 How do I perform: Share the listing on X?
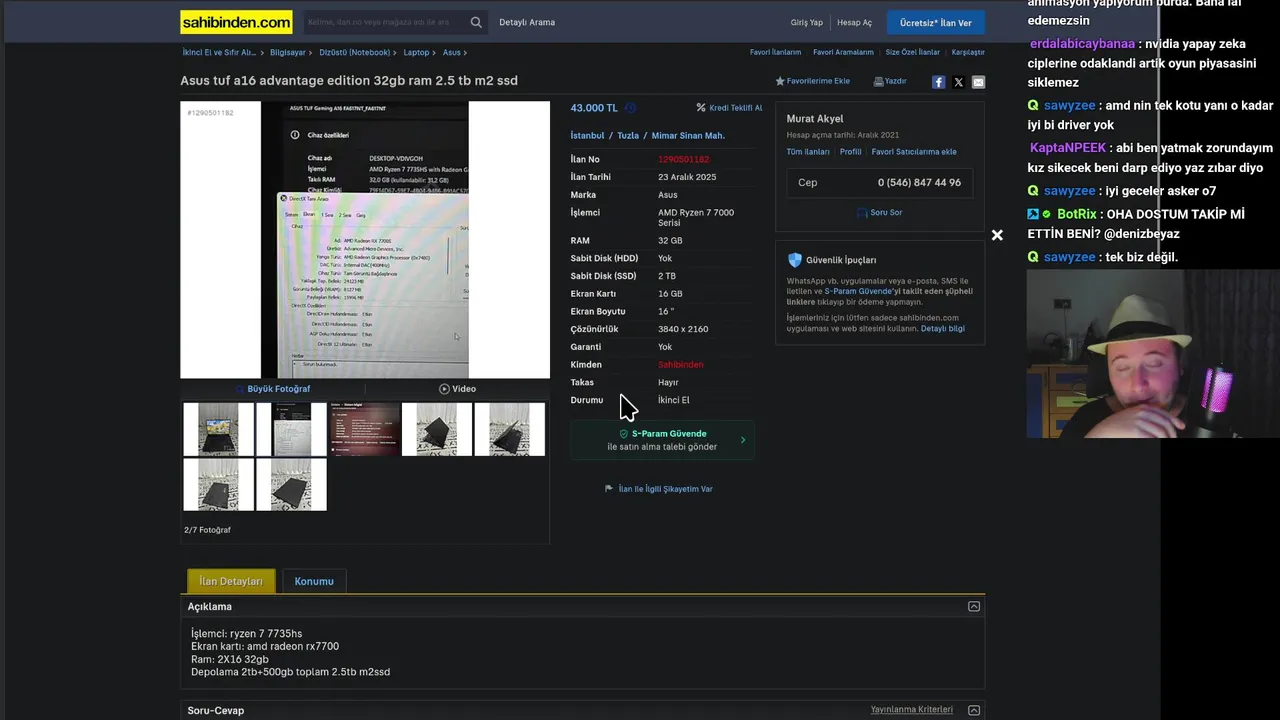click(958, 82)
